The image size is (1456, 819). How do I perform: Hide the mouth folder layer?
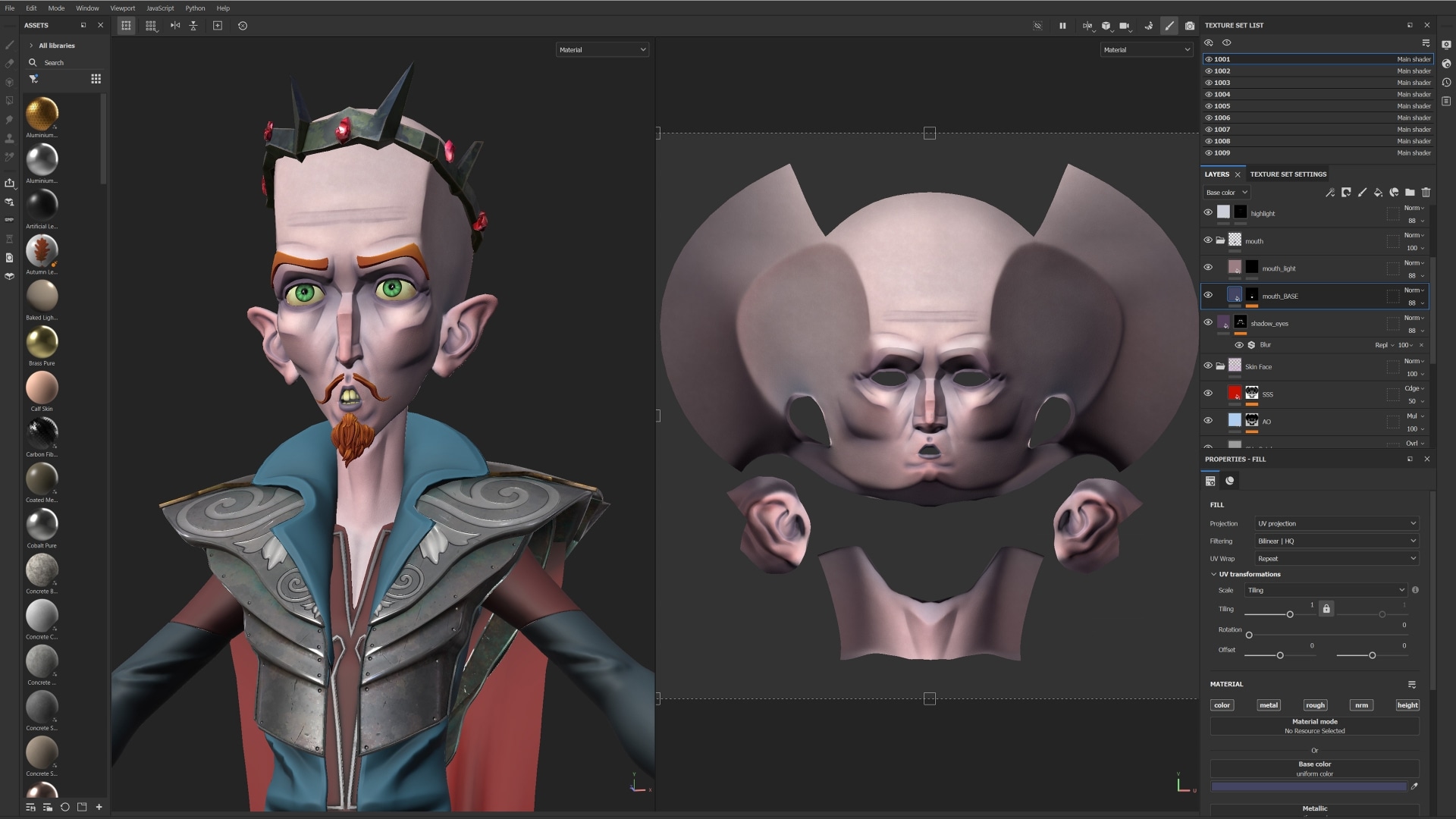(x=1208, y=240)
